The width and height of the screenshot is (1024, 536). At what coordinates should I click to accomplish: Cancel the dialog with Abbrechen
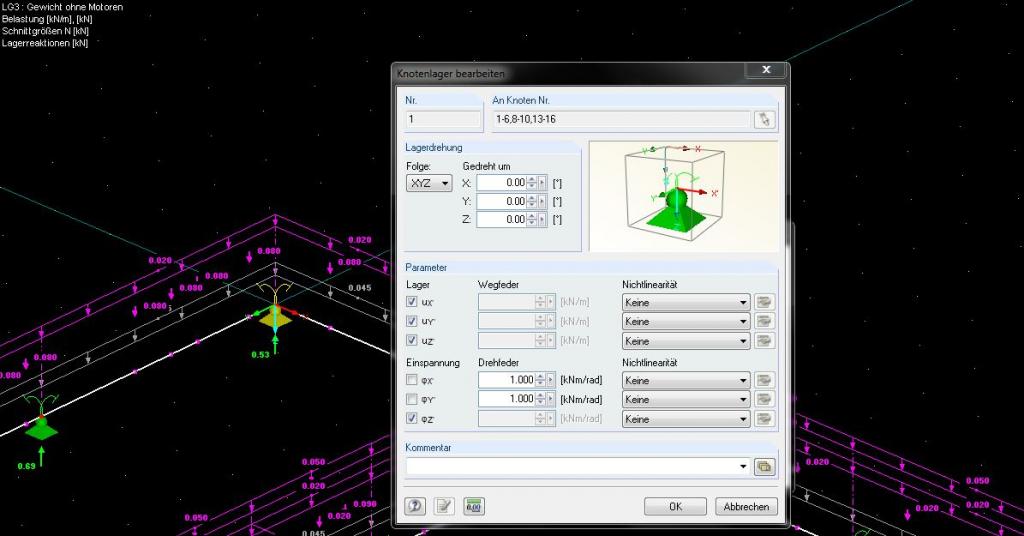coord(746,507)
